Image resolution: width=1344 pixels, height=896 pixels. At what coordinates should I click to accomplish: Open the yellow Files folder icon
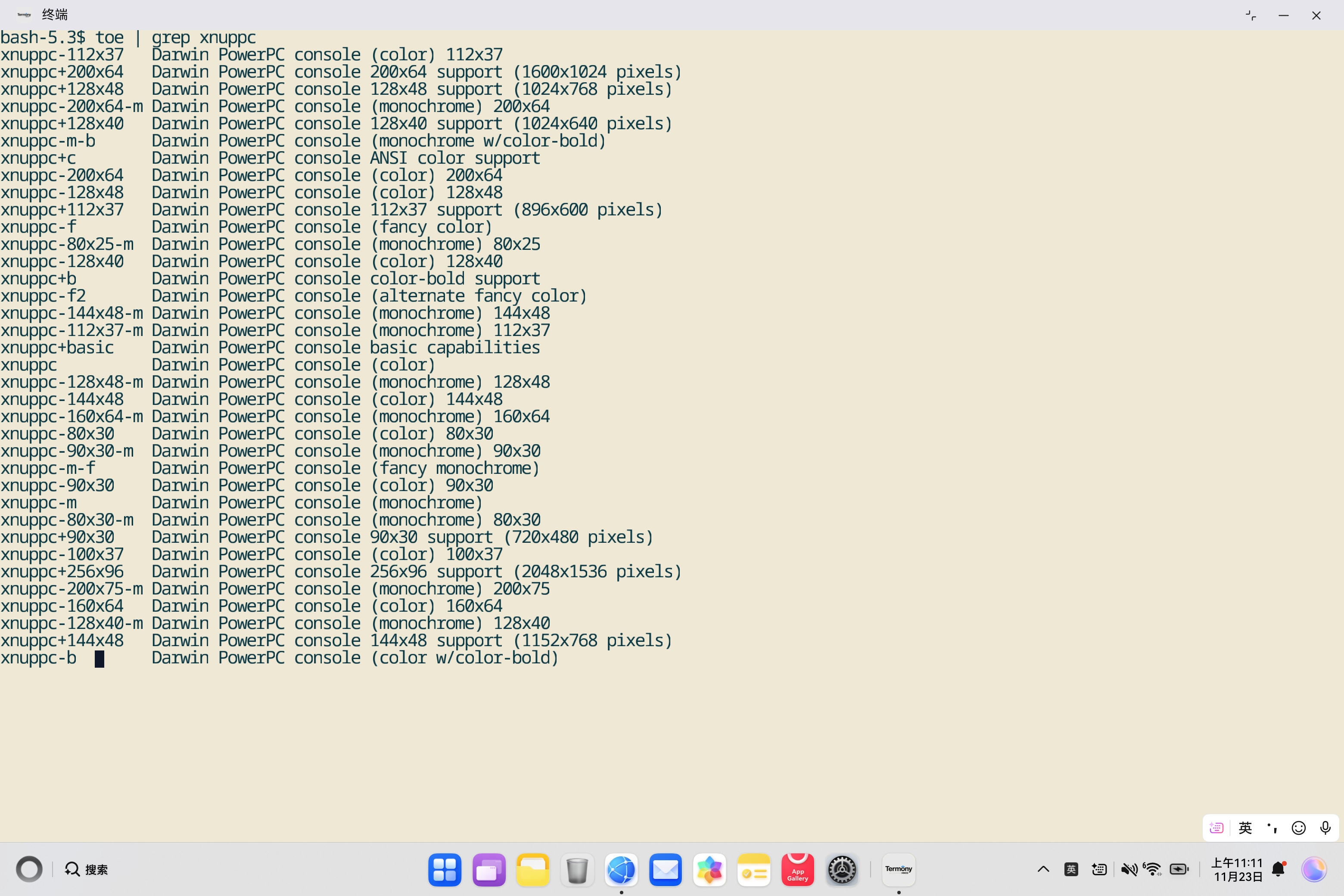point(532,870)
